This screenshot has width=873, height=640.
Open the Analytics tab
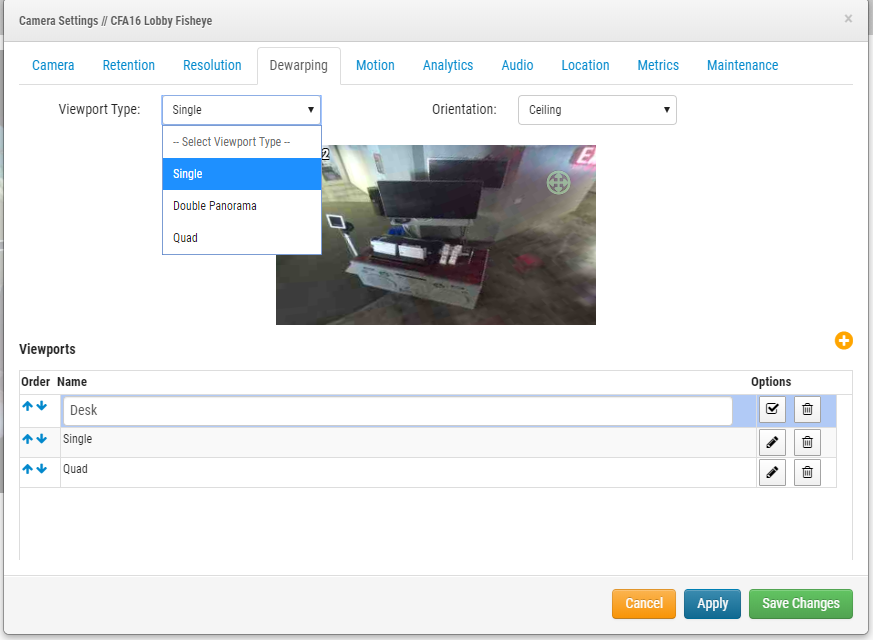pyautogui.click(x=447, y=65)
